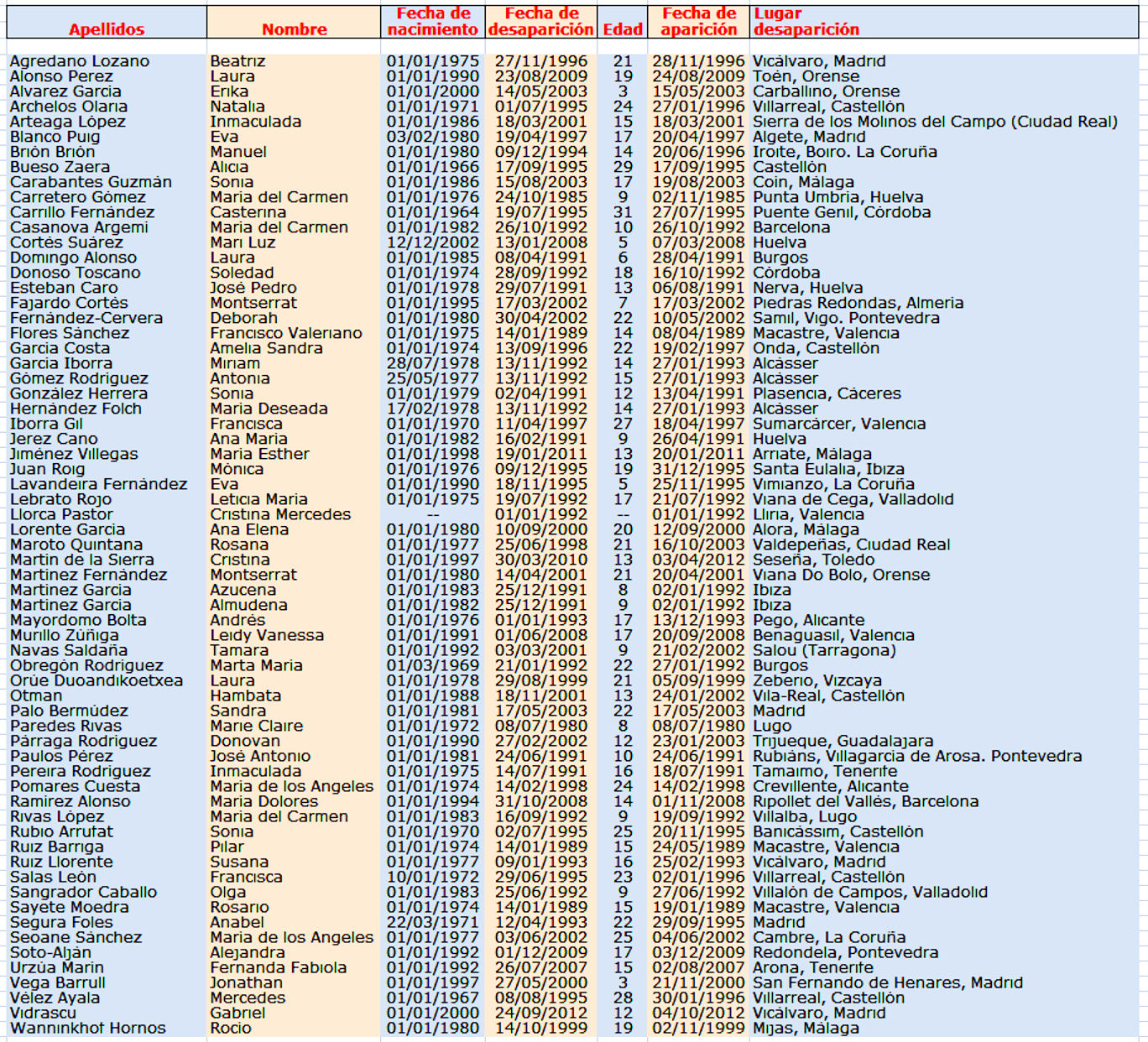Click the disappearance date 19/01/2011
Image resolution: width=1148 pixels, height=1042 pixels.
[541, 454]
